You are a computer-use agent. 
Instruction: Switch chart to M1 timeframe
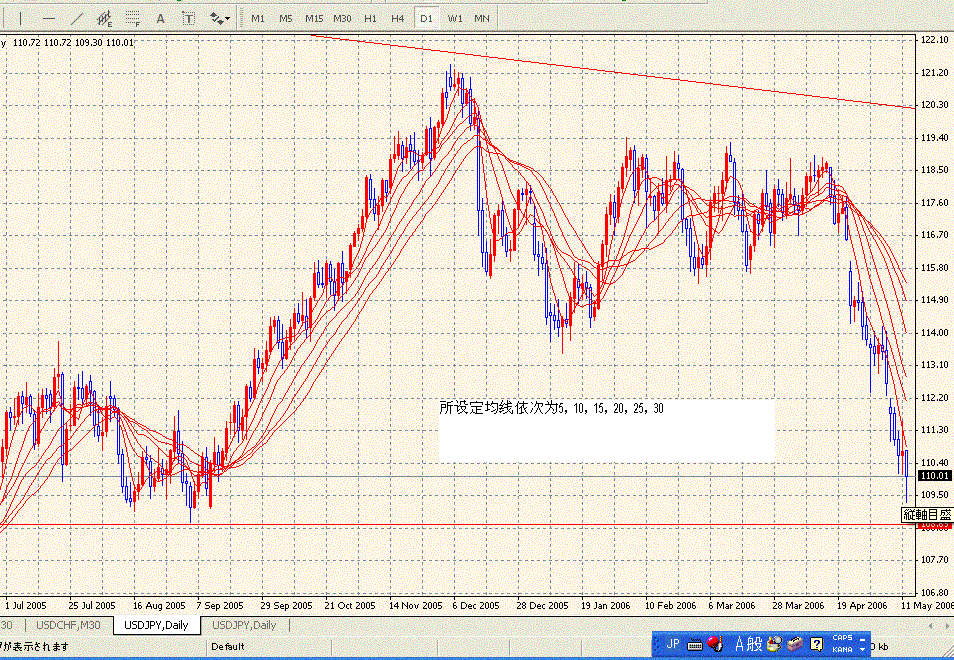[x=258, y=18]
